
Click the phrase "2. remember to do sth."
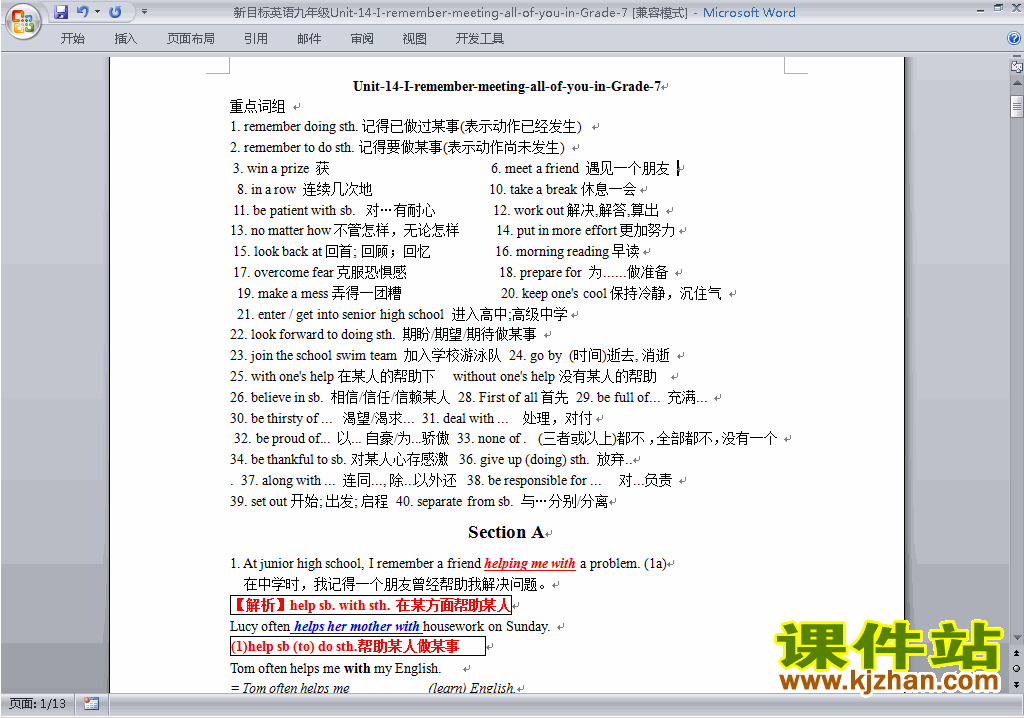coord(291,148)
